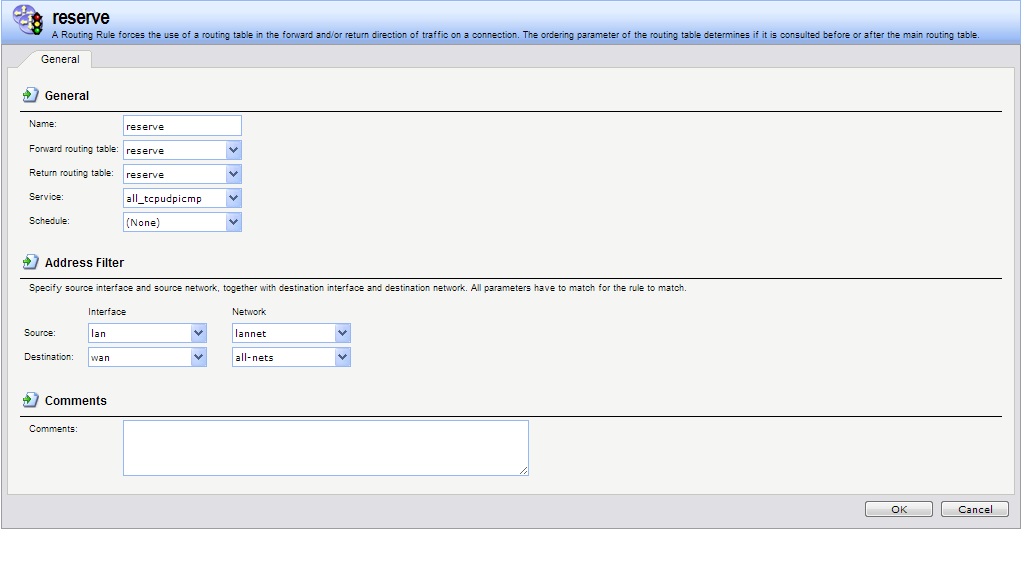Open the Service dropdown showing all_tcpudpicmp
This screenshot has height=566, width=1026.
(182, 198)
